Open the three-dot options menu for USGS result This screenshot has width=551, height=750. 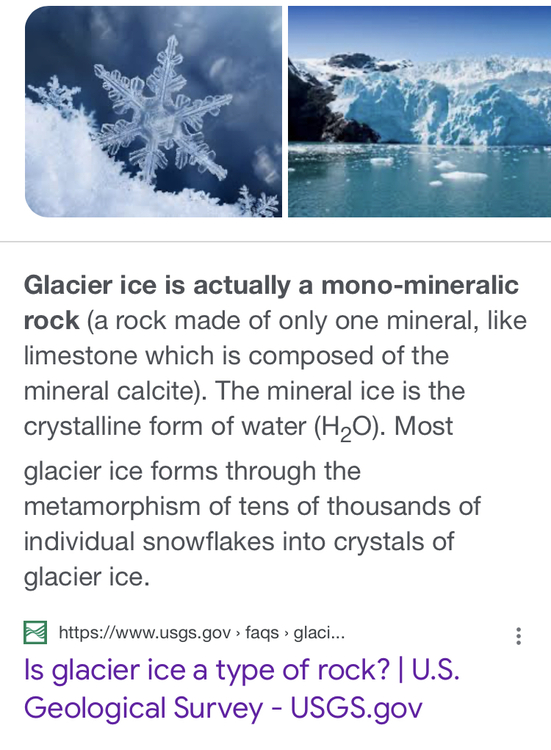518,636
